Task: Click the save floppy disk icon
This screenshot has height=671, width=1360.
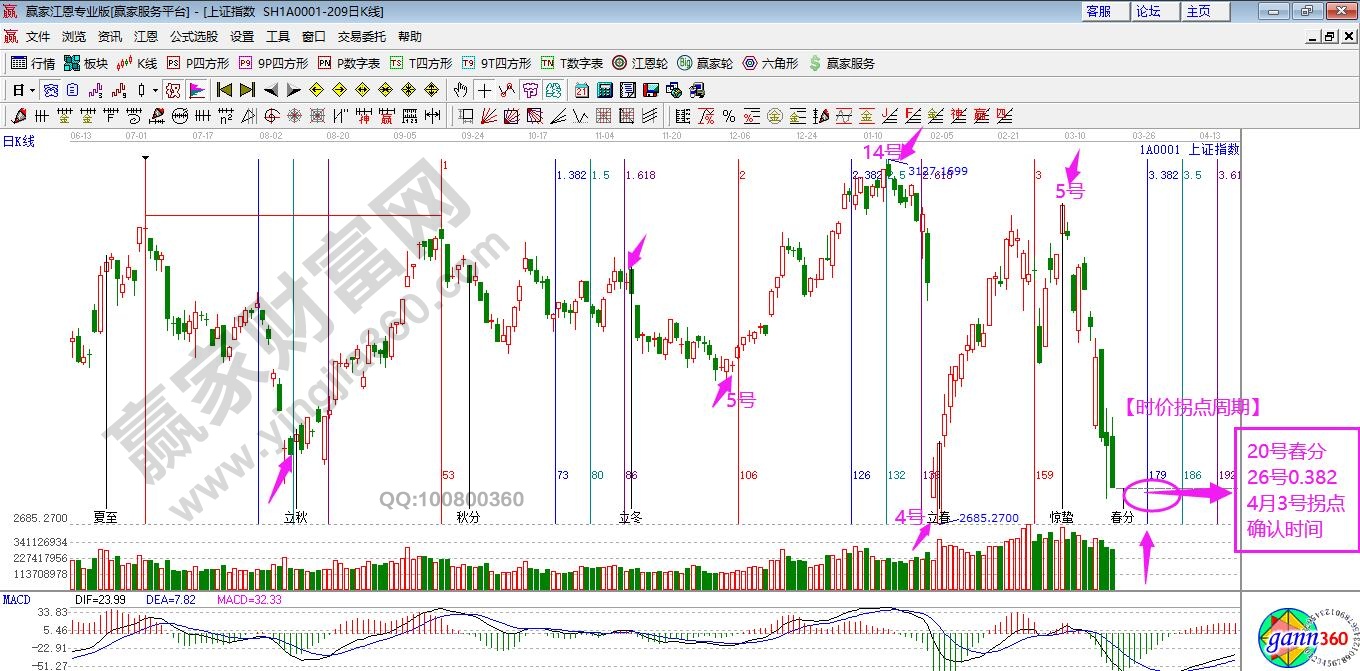Action: (651, 90)
